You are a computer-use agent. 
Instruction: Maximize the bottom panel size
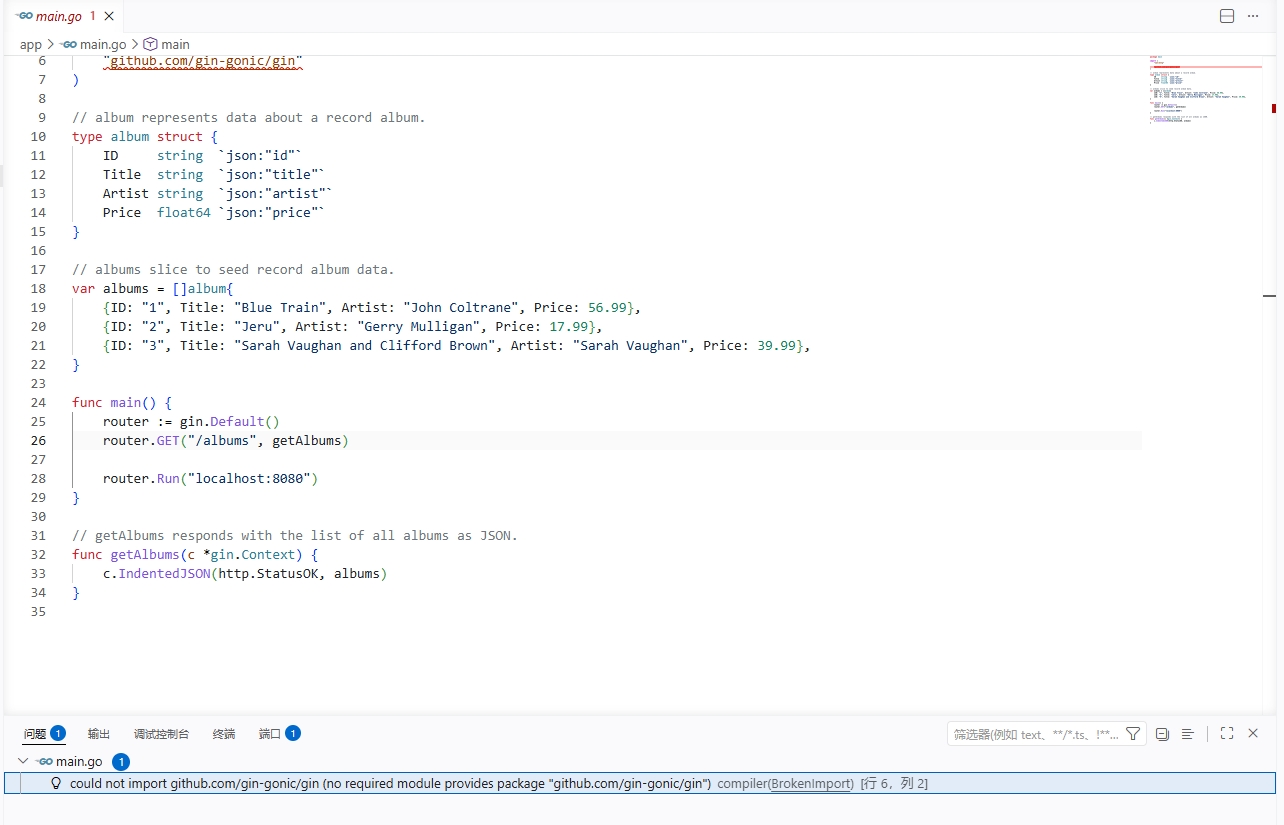pos(1227,733)
